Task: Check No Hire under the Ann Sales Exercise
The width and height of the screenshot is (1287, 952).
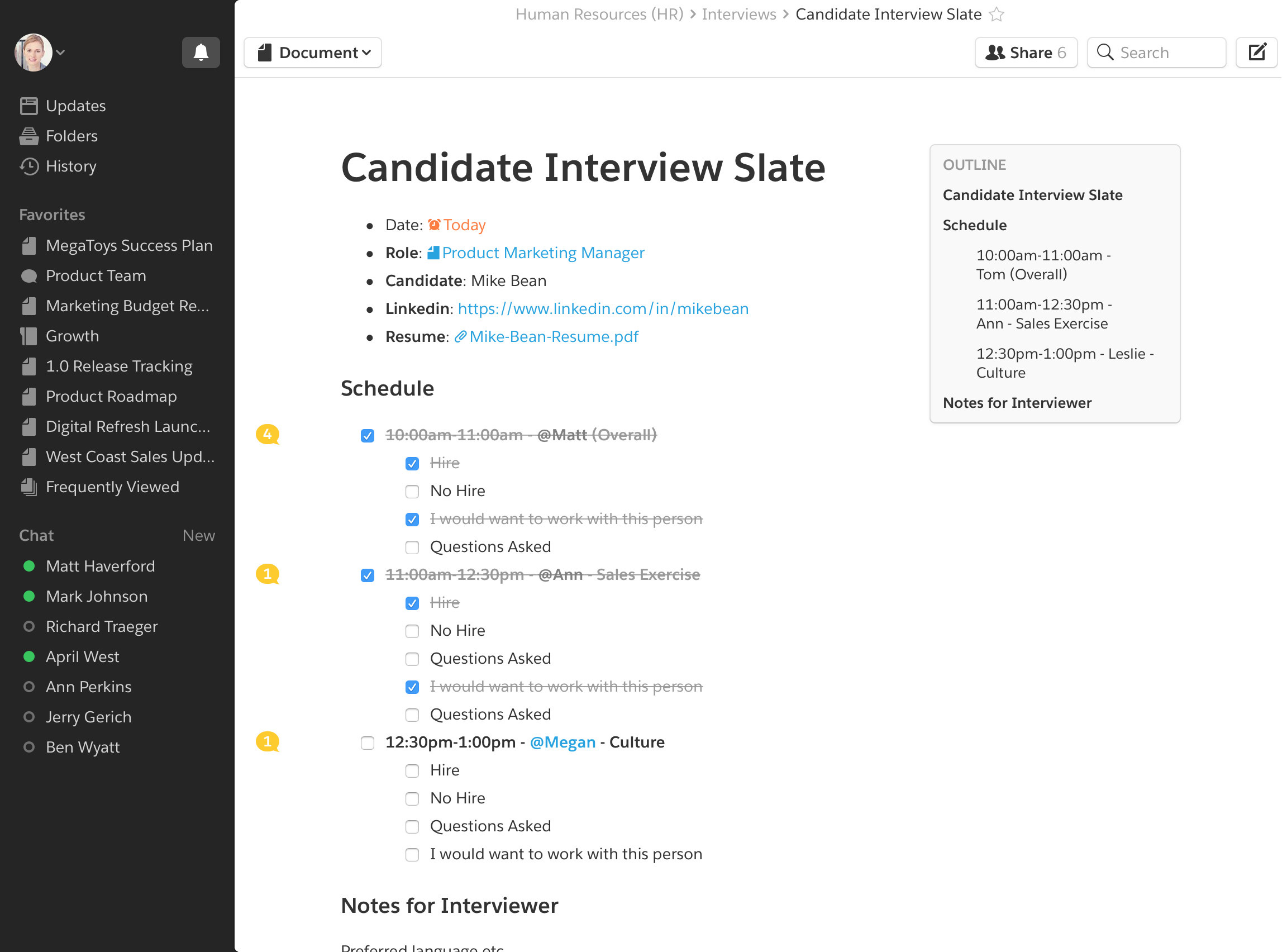Action: (412, 631)
